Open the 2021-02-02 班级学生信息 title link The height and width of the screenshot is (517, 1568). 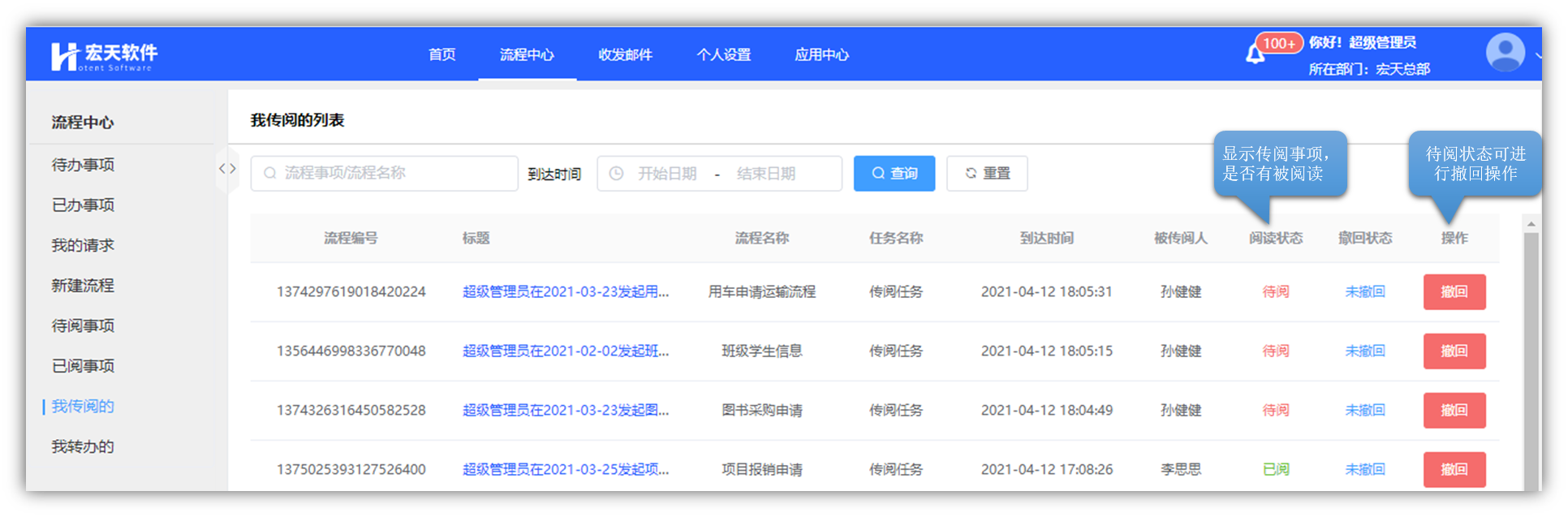566,351
